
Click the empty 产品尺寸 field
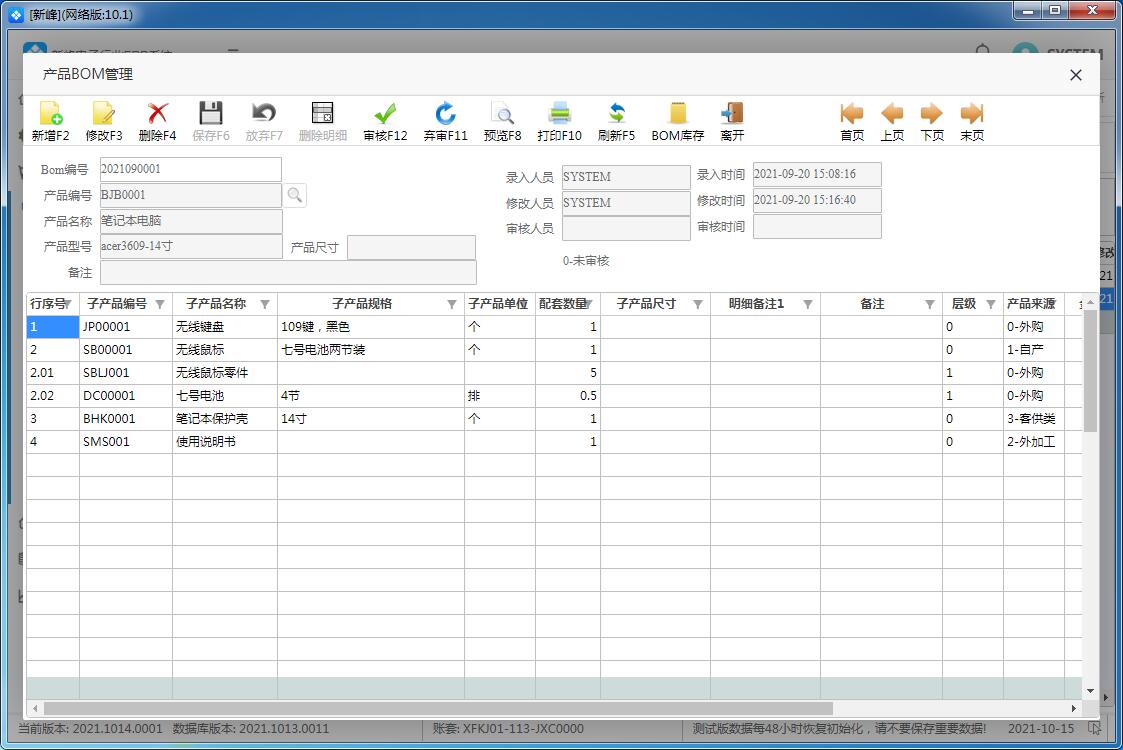coord(411,247)
